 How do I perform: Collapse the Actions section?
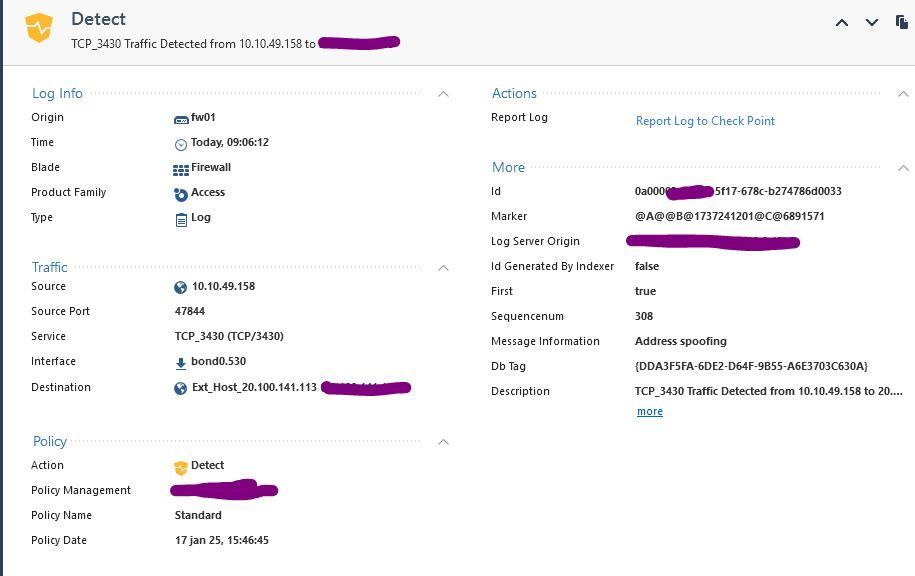coord(903,94)
